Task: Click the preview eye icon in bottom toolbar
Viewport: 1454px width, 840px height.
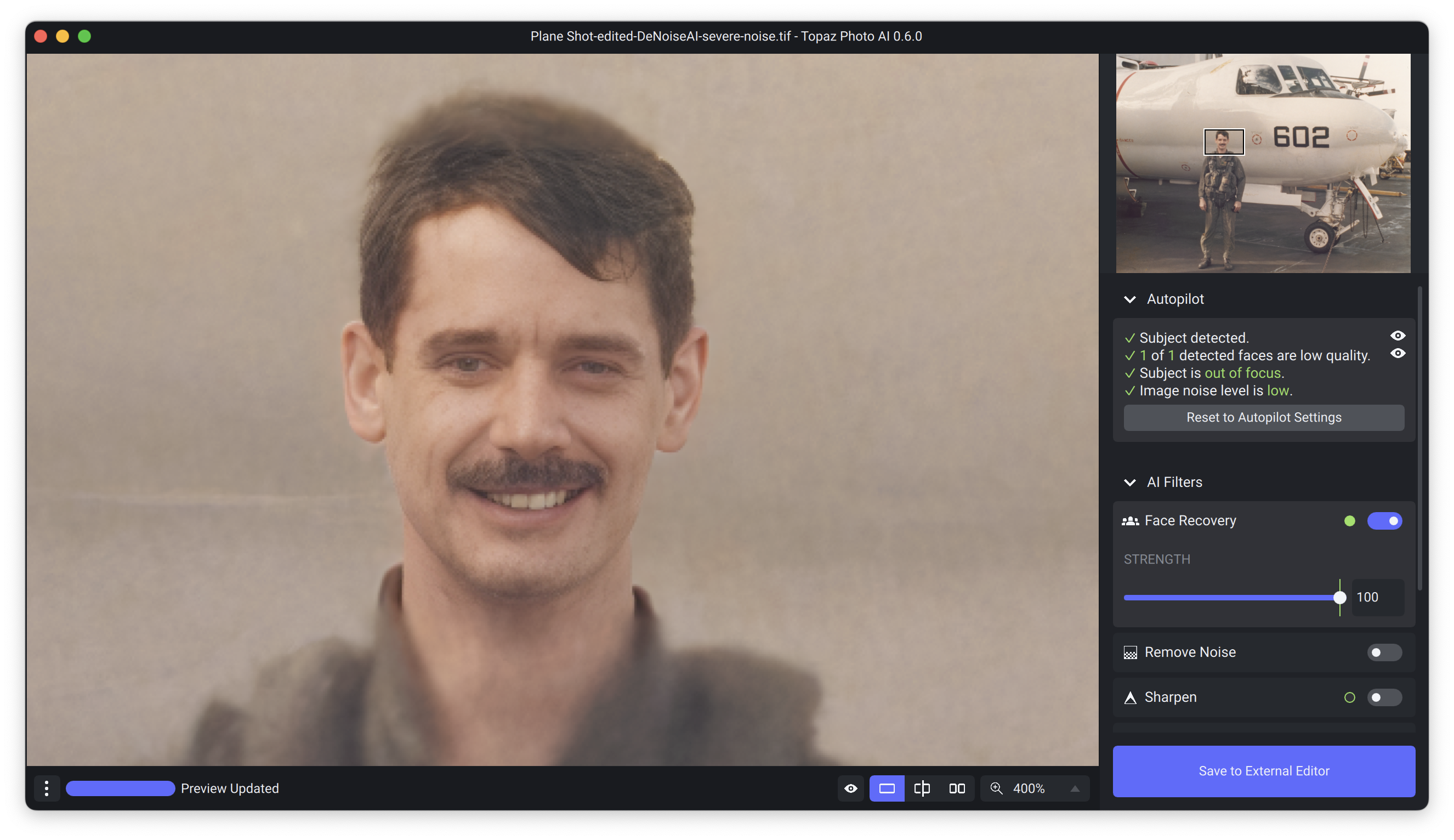Action: [851, 788]
